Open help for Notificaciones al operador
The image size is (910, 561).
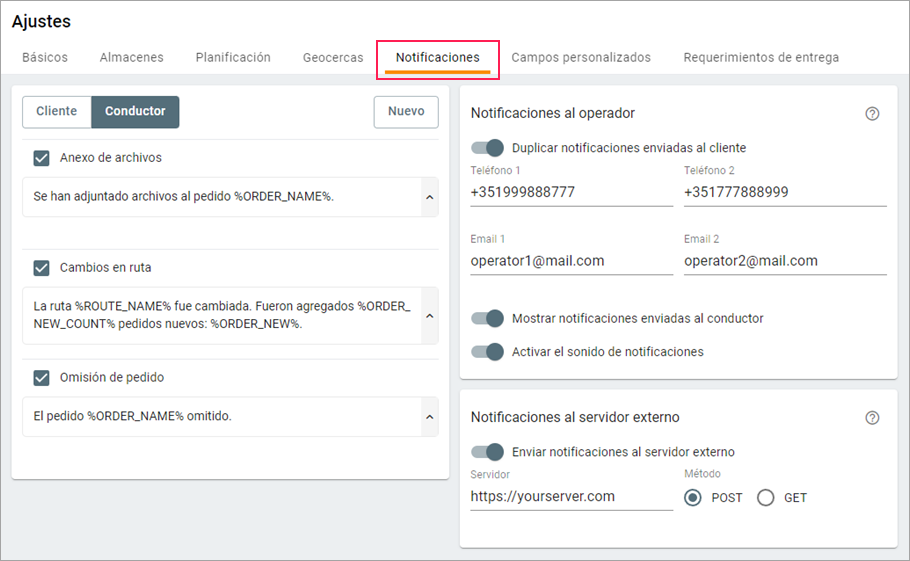[x=872, y=114]
